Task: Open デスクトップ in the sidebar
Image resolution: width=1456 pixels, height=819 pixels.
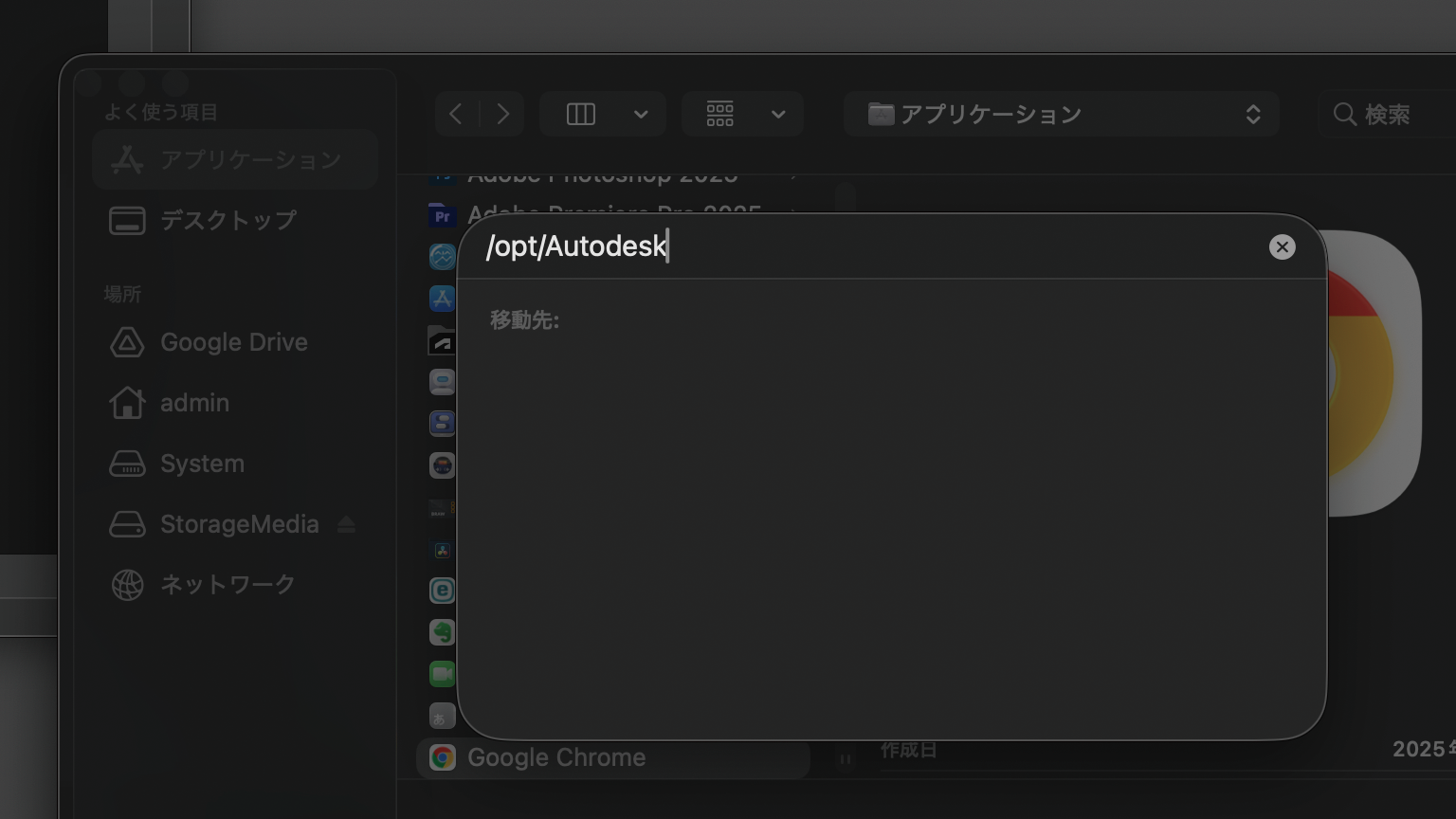Action: (x=227, y=221)
